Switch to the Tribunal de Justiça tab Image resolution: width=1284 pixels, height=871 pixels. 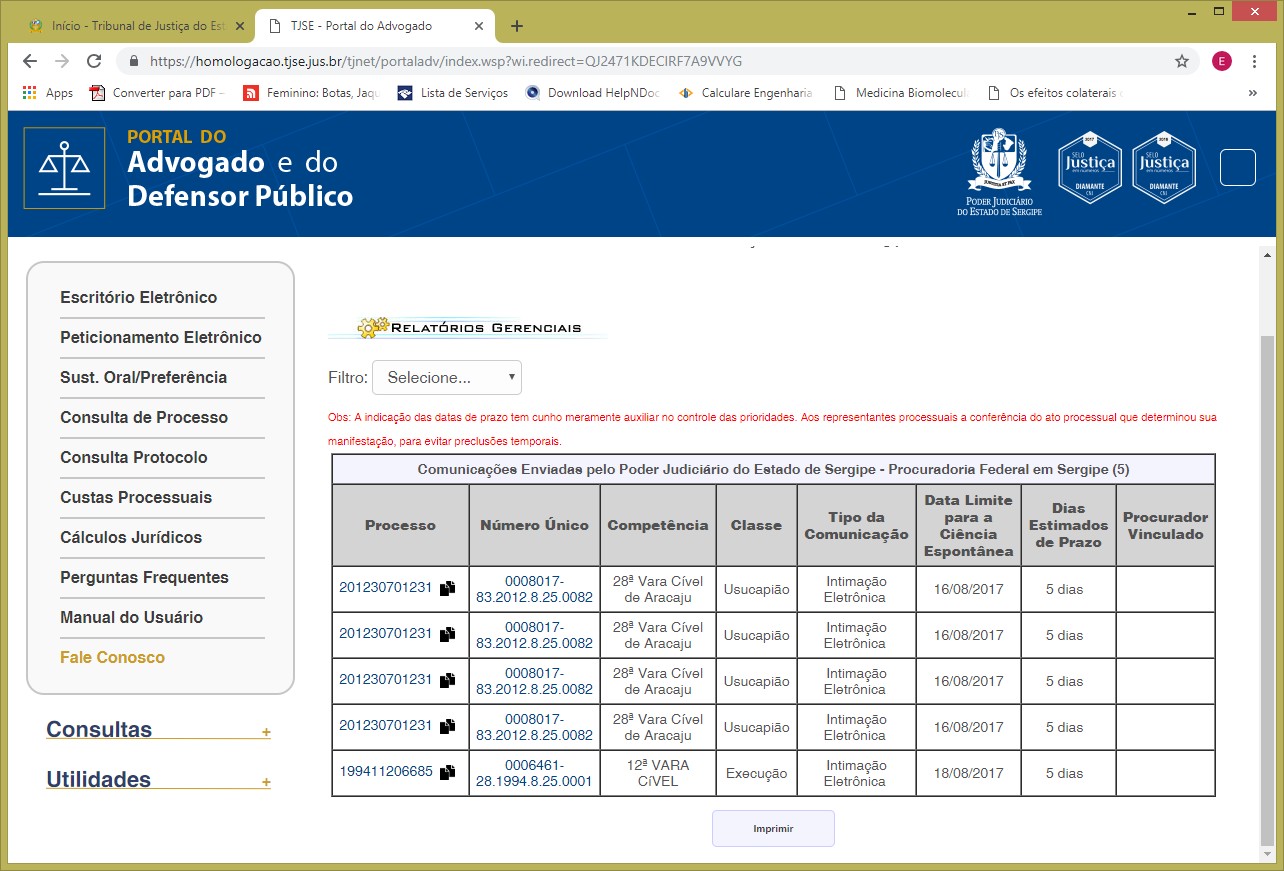128,26
